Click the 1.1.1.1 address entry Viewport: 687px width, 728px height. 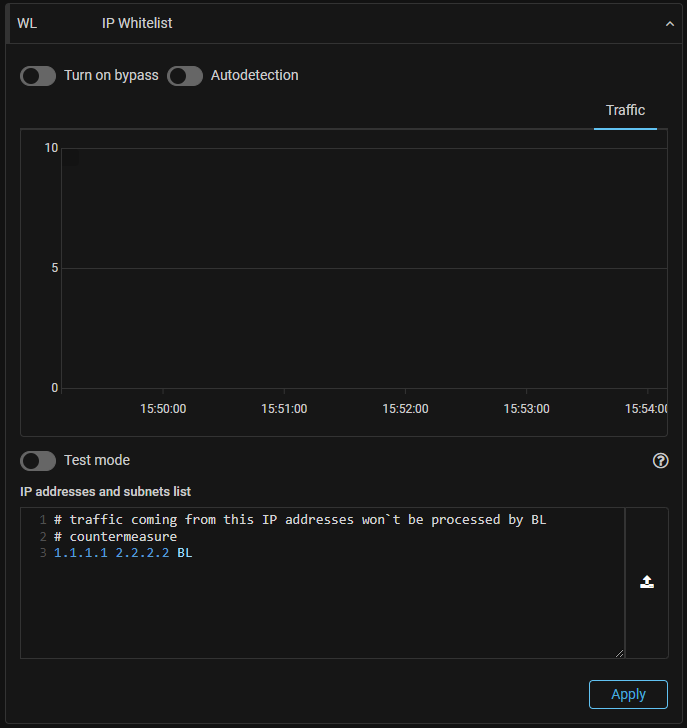pyautogui.click(x=81, y=553)
